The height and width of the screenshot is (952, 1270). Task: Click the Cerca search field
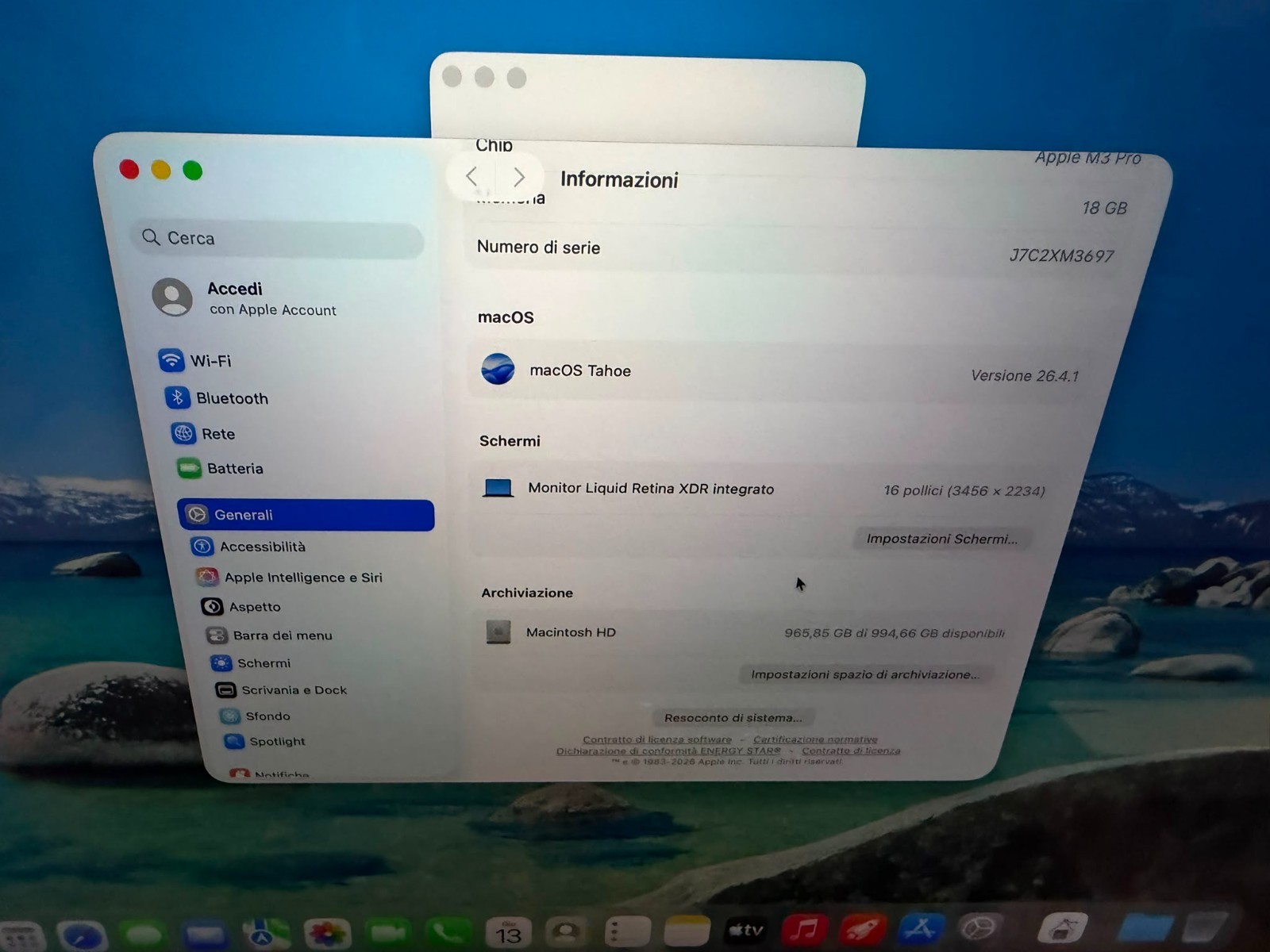point(277,238)
